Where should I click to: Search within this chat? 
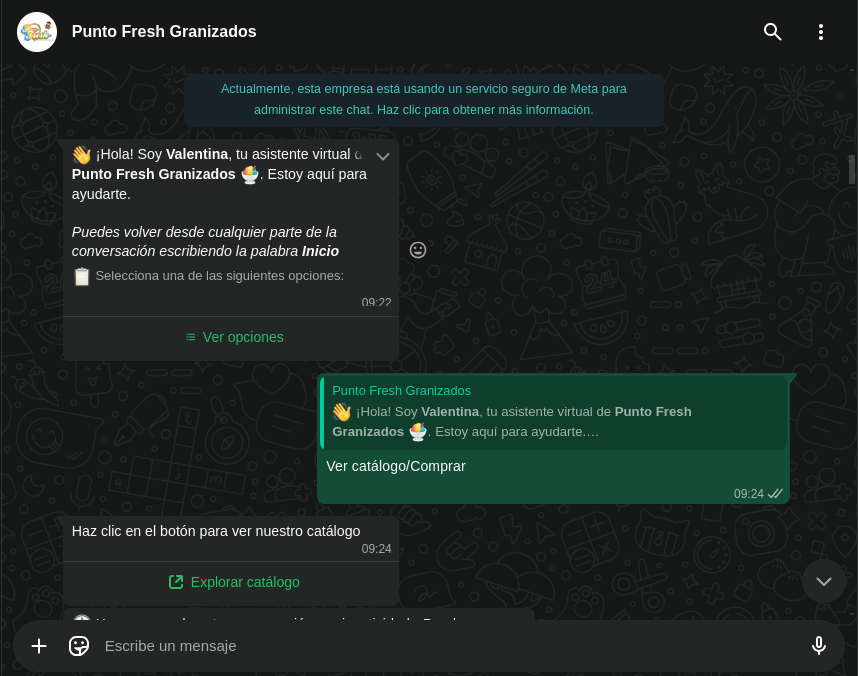[x=772, y=32]
